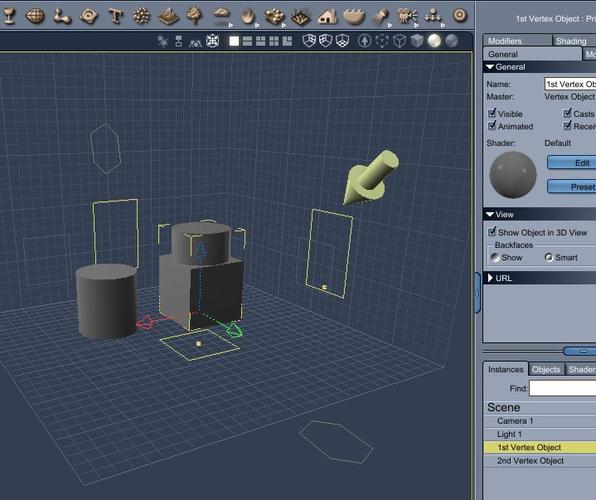
Task: Select the wireframe cube display mode
Action: click(399, 41)
